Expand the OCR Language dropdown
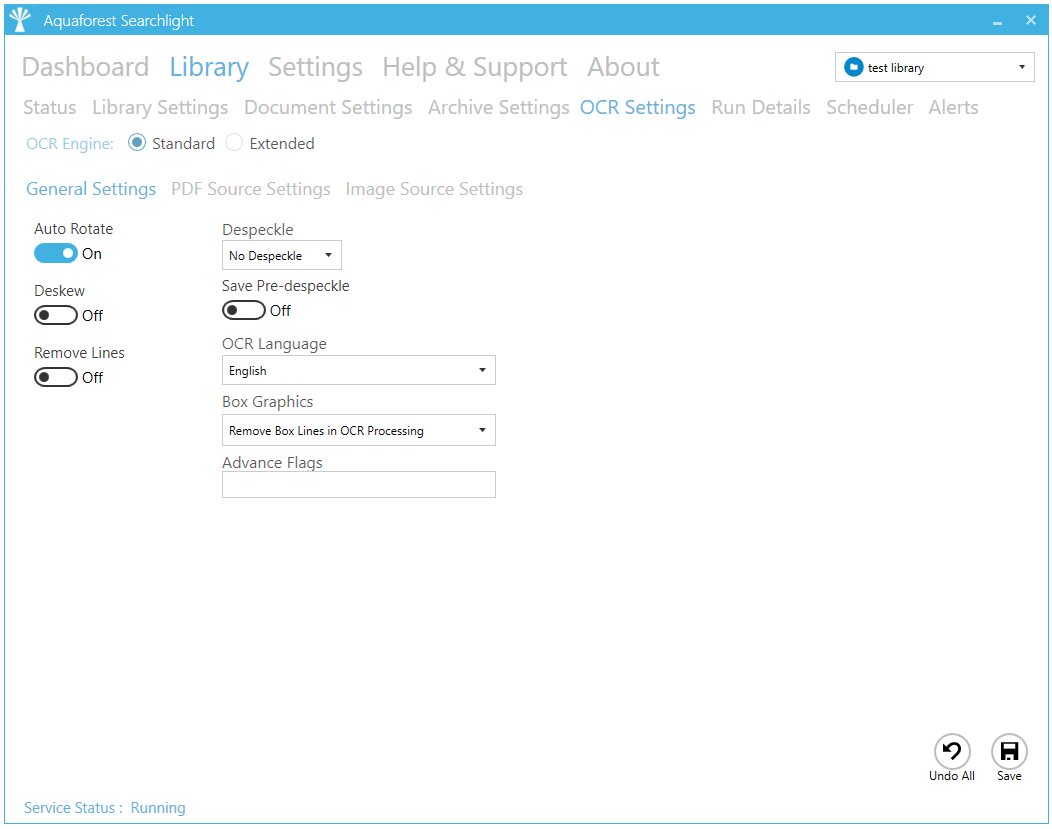Screen dimensions: 1052x829 tap(358, 371)
